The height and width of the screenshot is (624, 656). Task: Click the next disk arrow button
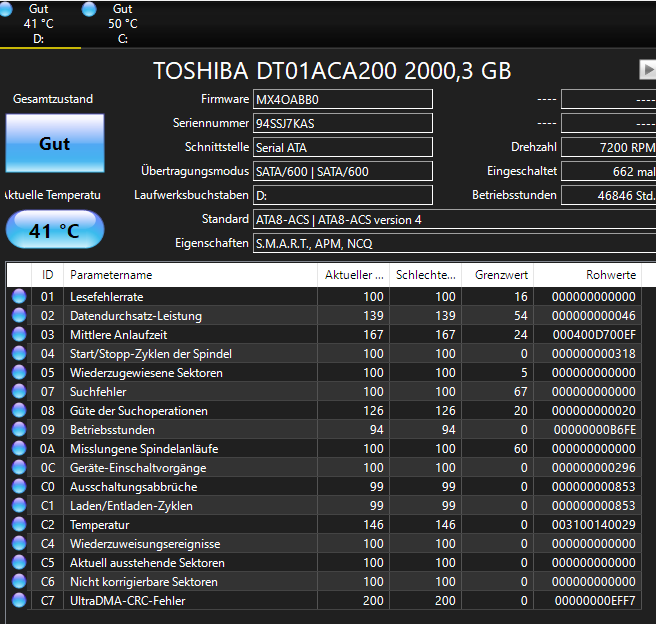click(648, 69)
